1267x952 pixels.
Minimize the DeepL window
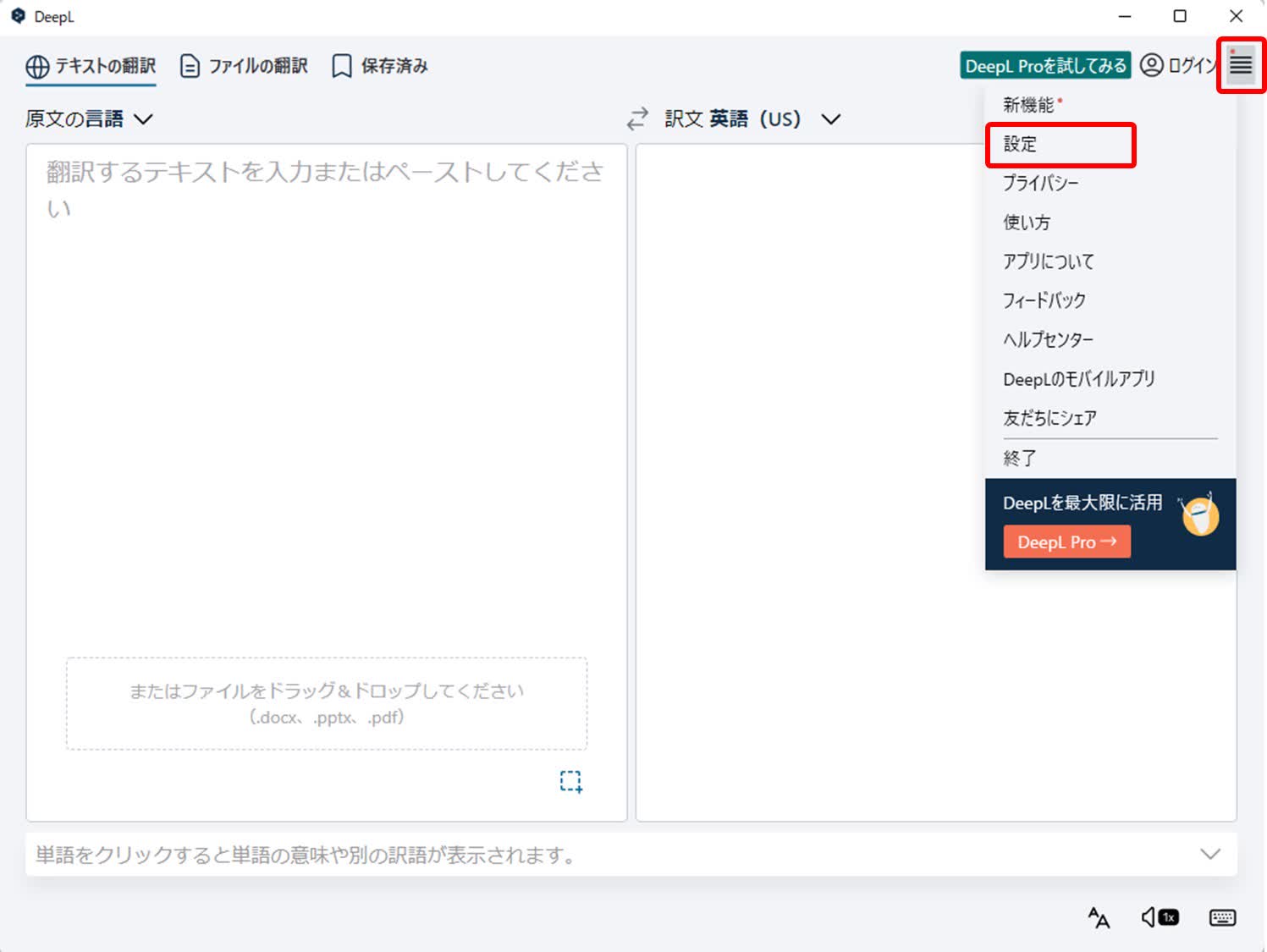pyautogui.click(x=1125, y=16)
